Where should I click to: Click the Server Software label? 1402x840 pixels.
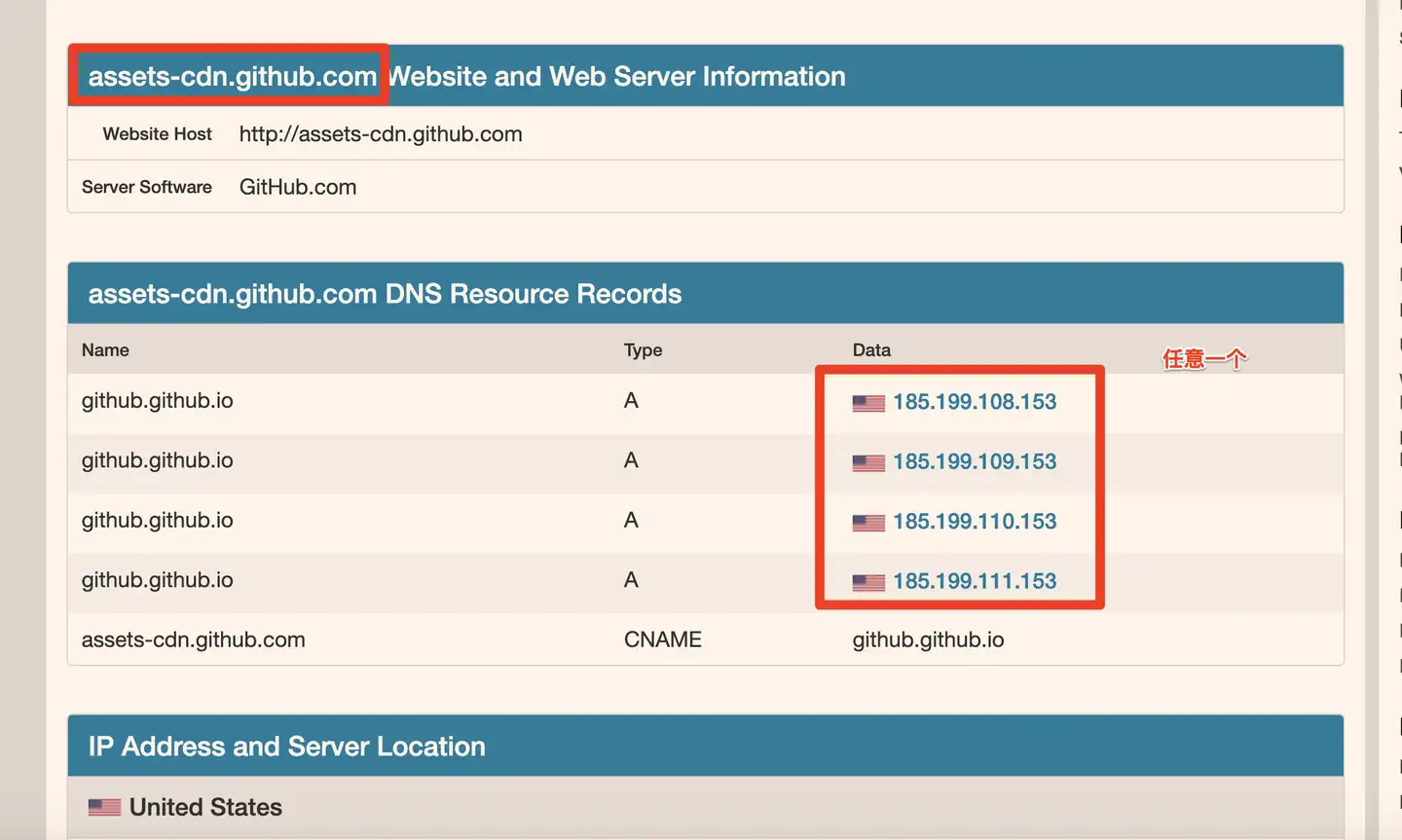click(x=147, y=187)
